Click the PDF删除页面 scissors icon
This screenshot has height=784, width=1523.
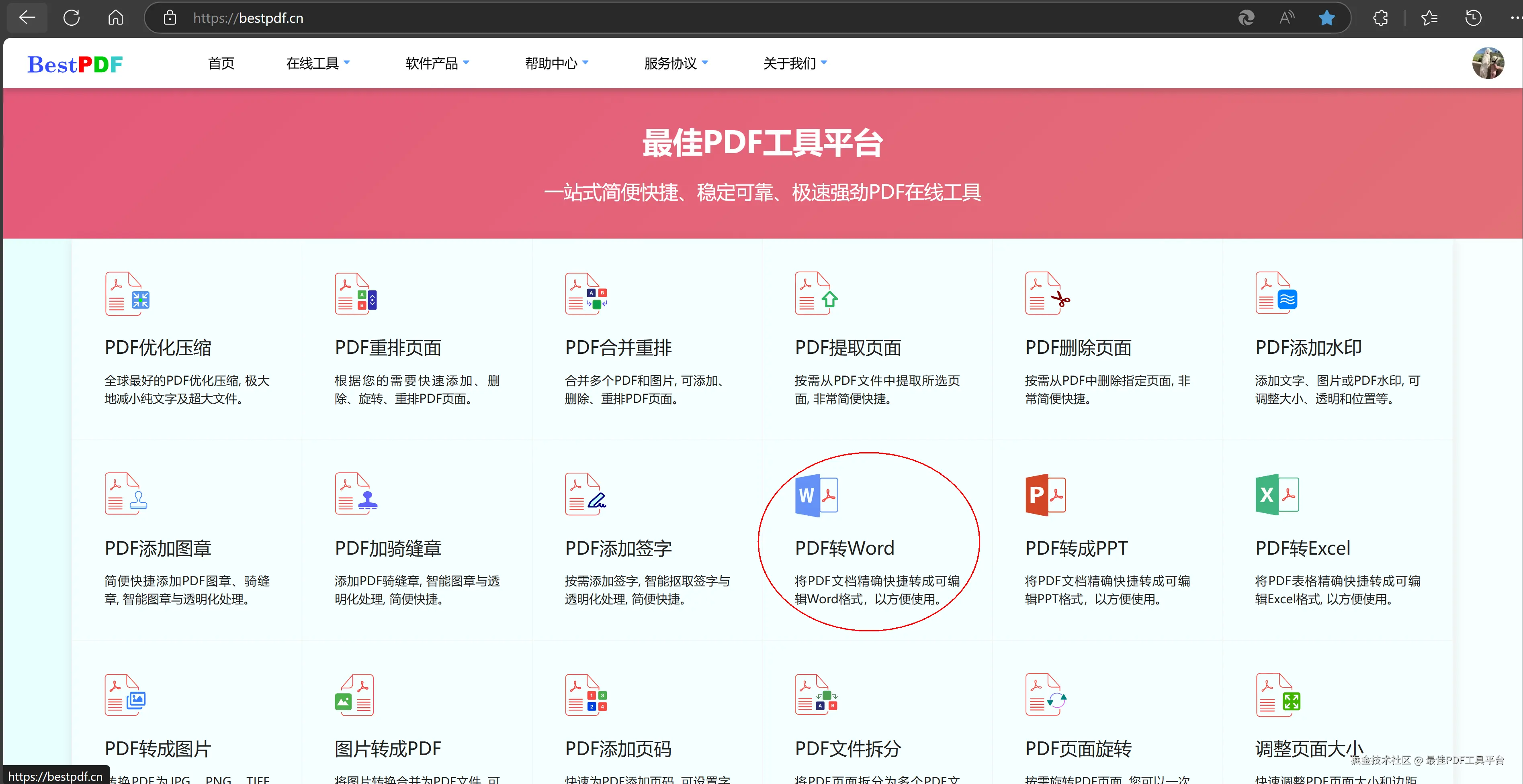pyautogui.click(x=1047, y=294)
